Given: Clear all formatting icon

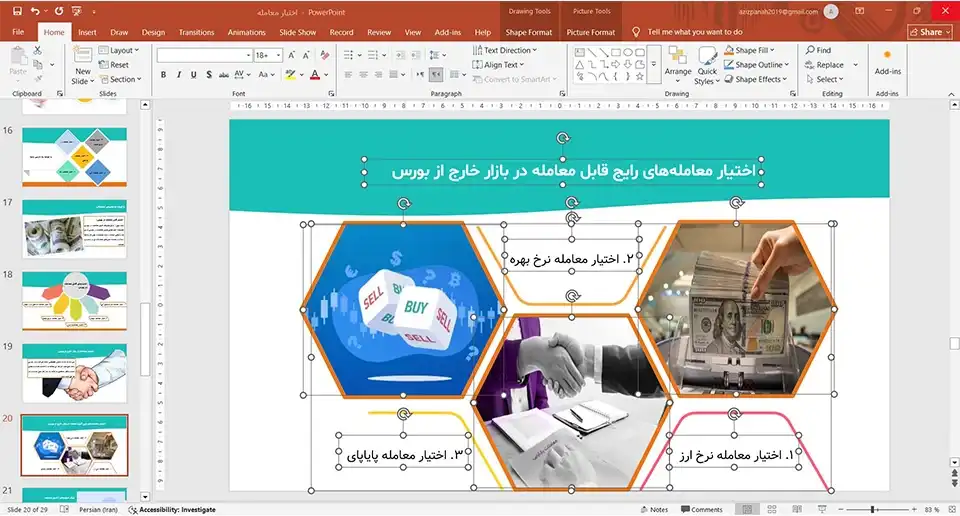Looking at the screenshot, I should tap(324, 55).
